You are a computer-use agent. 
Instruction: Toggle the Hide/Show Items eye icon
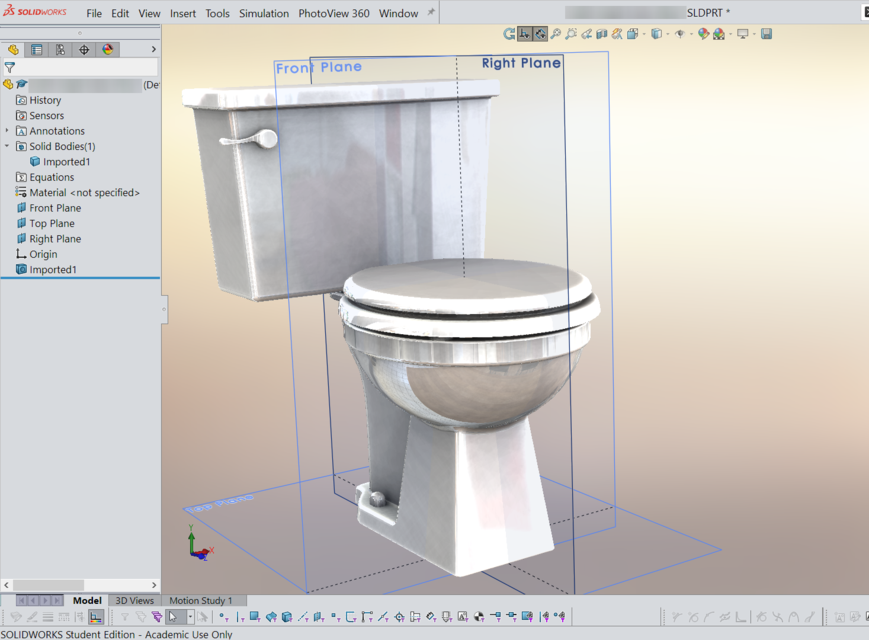(680, 33)
